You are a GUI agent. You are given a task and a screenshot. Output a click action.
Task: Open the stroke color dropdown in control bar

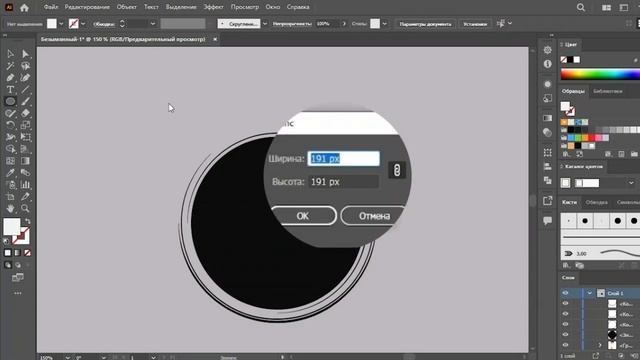83,24
